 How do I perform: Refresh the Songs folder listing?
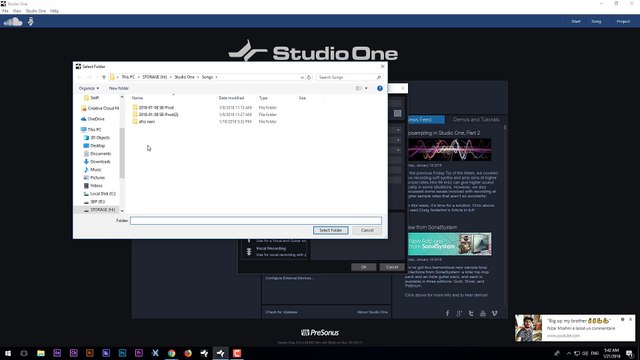pos(309,77)
